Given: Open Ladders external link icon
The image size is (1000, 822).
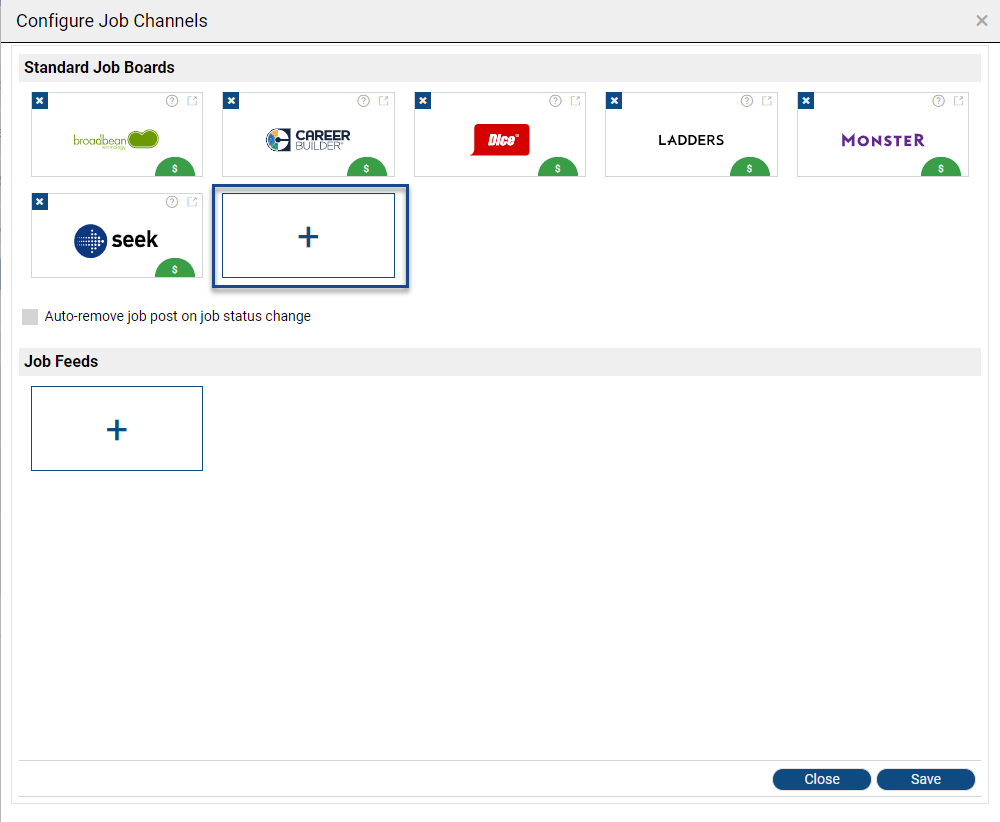Looking at the screenshot, I should (x=767, y=101).
